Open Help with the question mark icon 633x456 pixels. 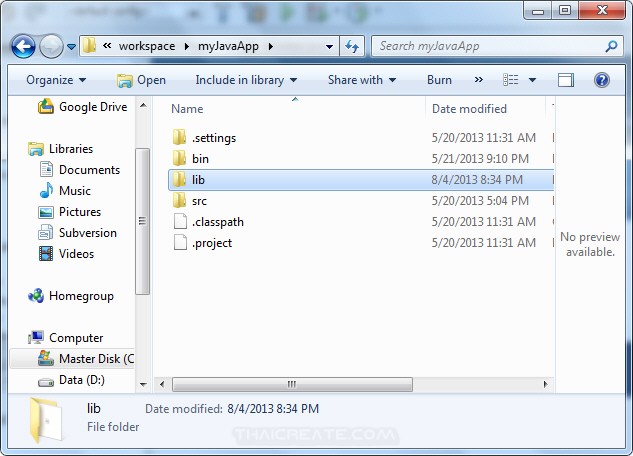click(602, 80)
